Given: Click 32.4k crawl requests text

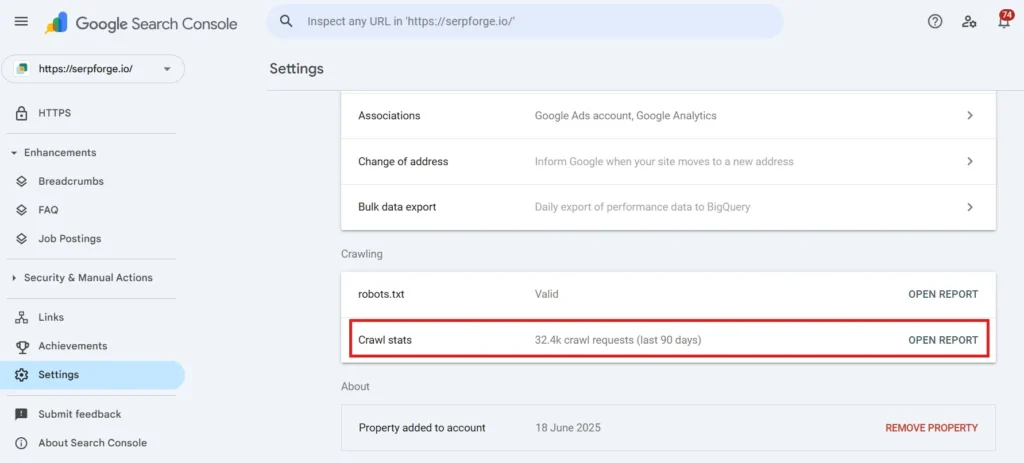Looking at the screenshot, I should [618, 340].
